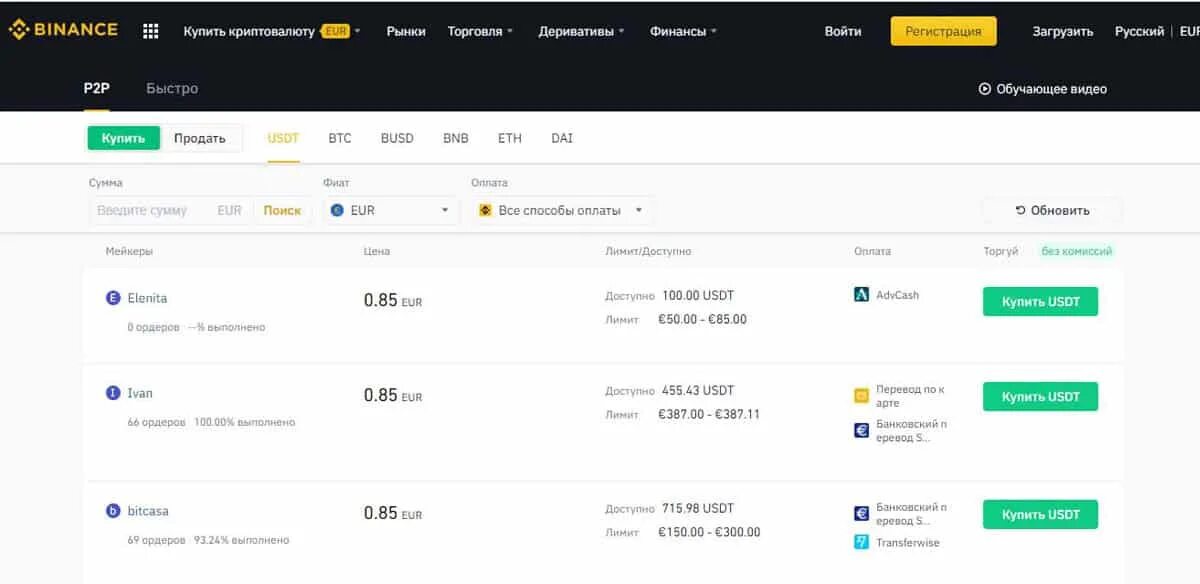Select the DAI coin tab

[562, 138]
